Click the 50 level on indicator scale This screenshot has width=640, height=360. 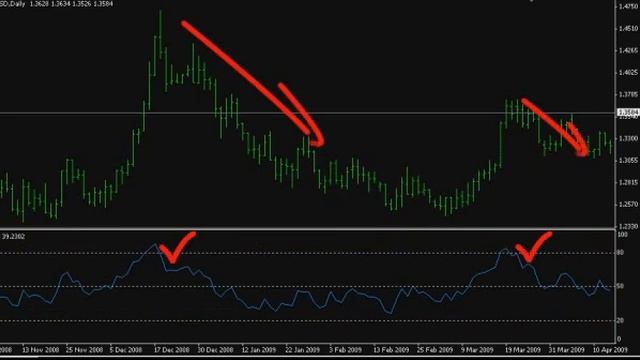click(x=620, y=286)
